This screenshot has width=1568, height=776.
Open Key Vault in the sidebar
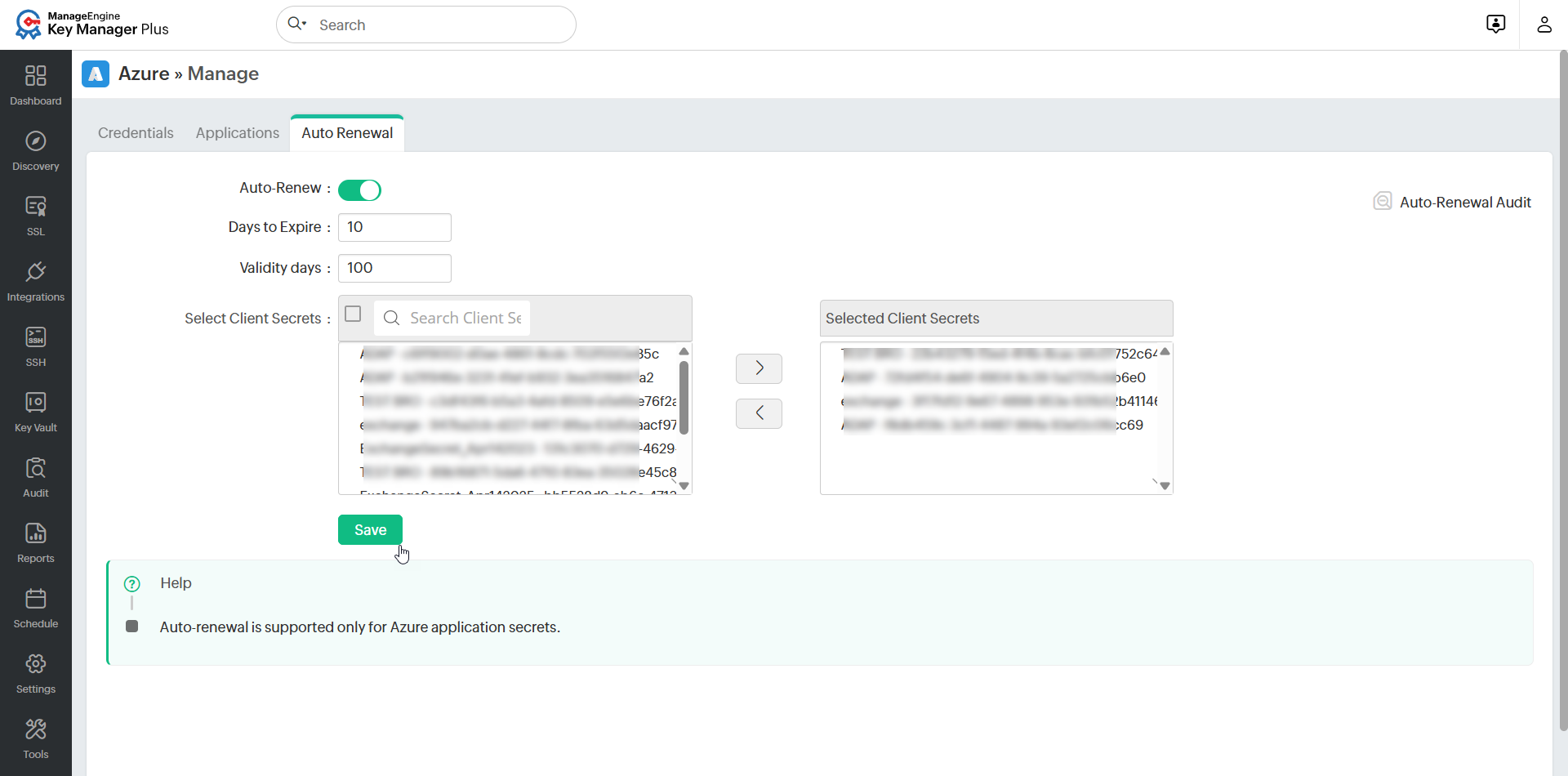point(36,412)
